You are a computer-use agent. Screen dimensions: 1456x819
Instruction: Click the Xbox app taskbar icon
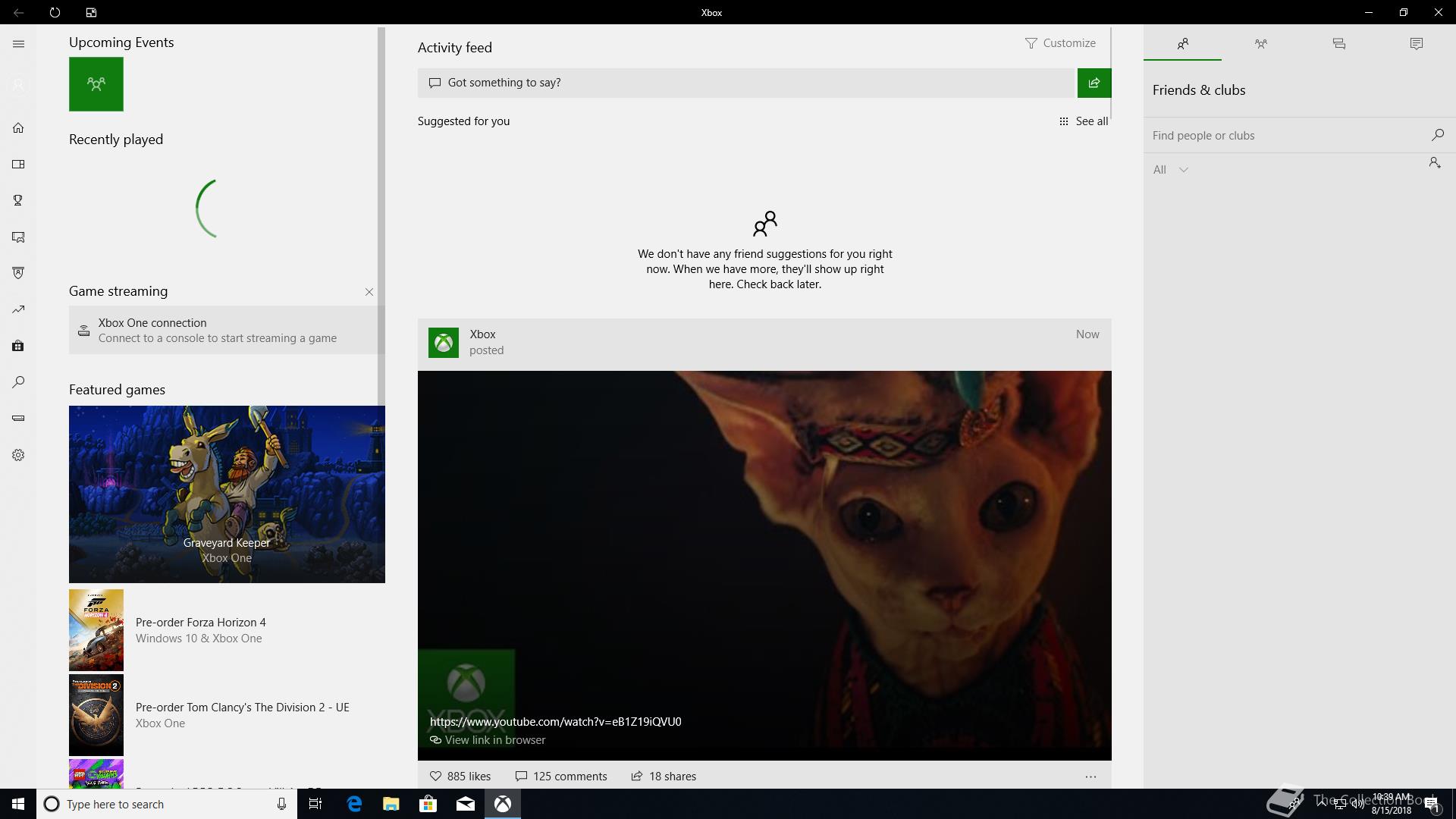pyautogui.click(x=503, y=804)
